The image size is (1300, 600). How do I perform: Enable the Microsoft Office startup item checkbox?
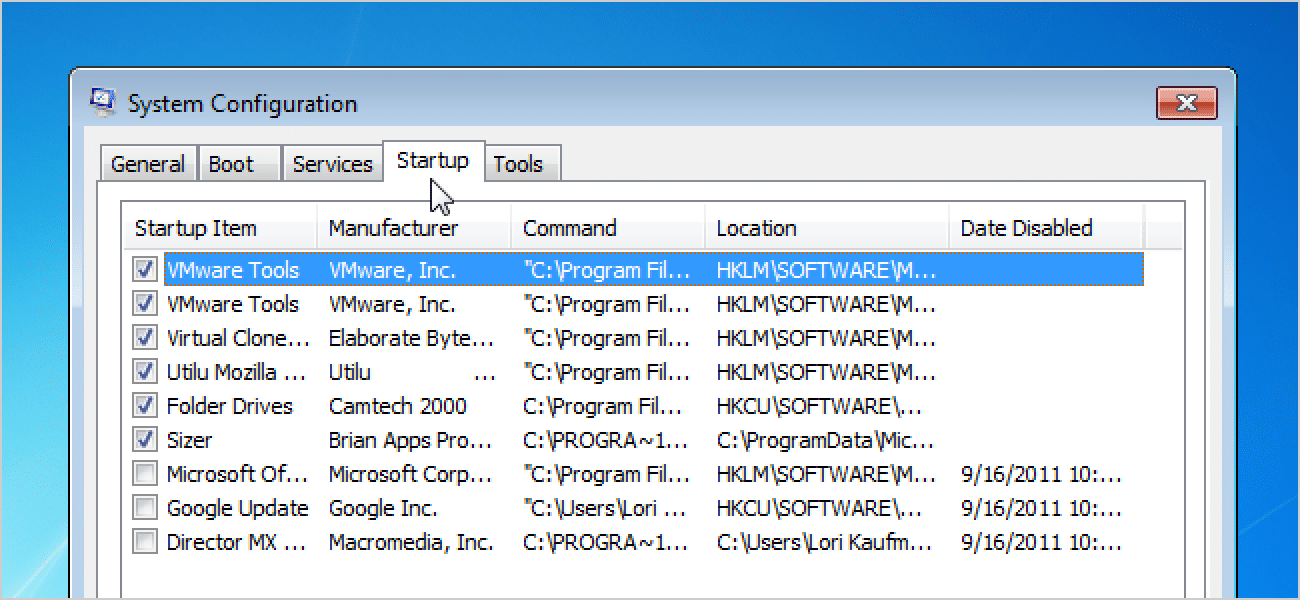pyautogui.click(x=146, y=474)
